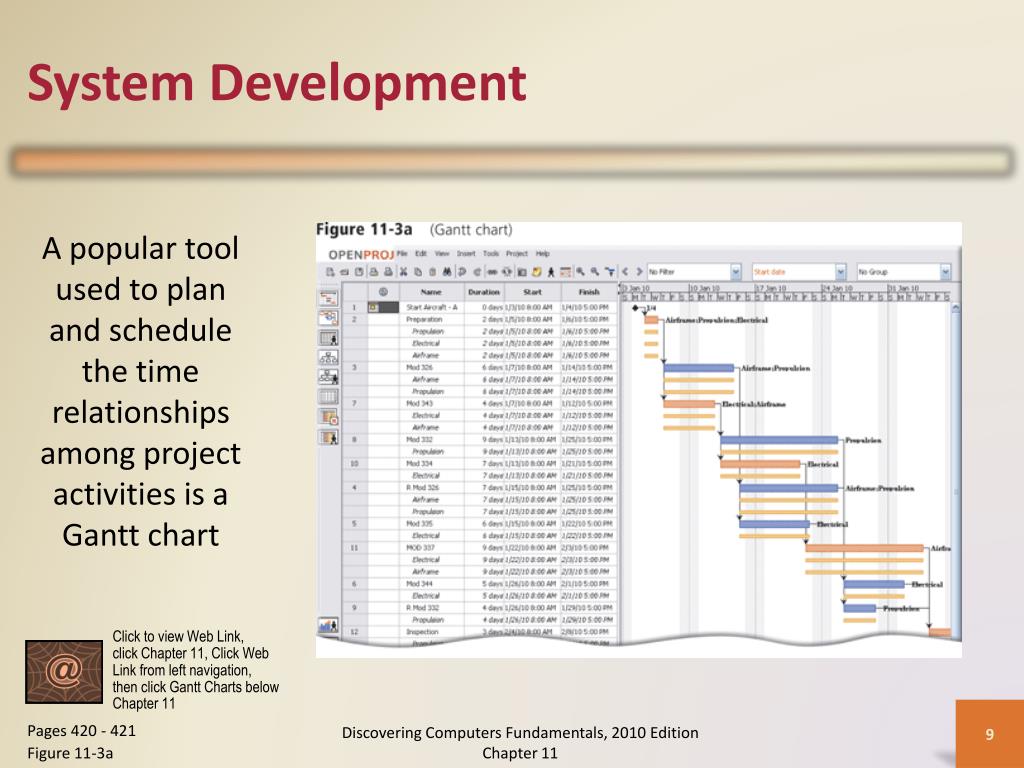Click the Assign Resources person icon
This screenshot has height=768, width=1024.
[551, 272]
